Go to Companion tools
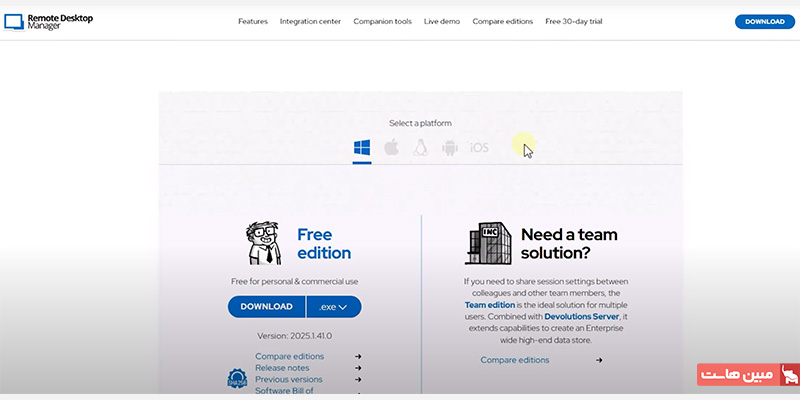The height and width of the screenshot is (400, 800). pos(383,21)
